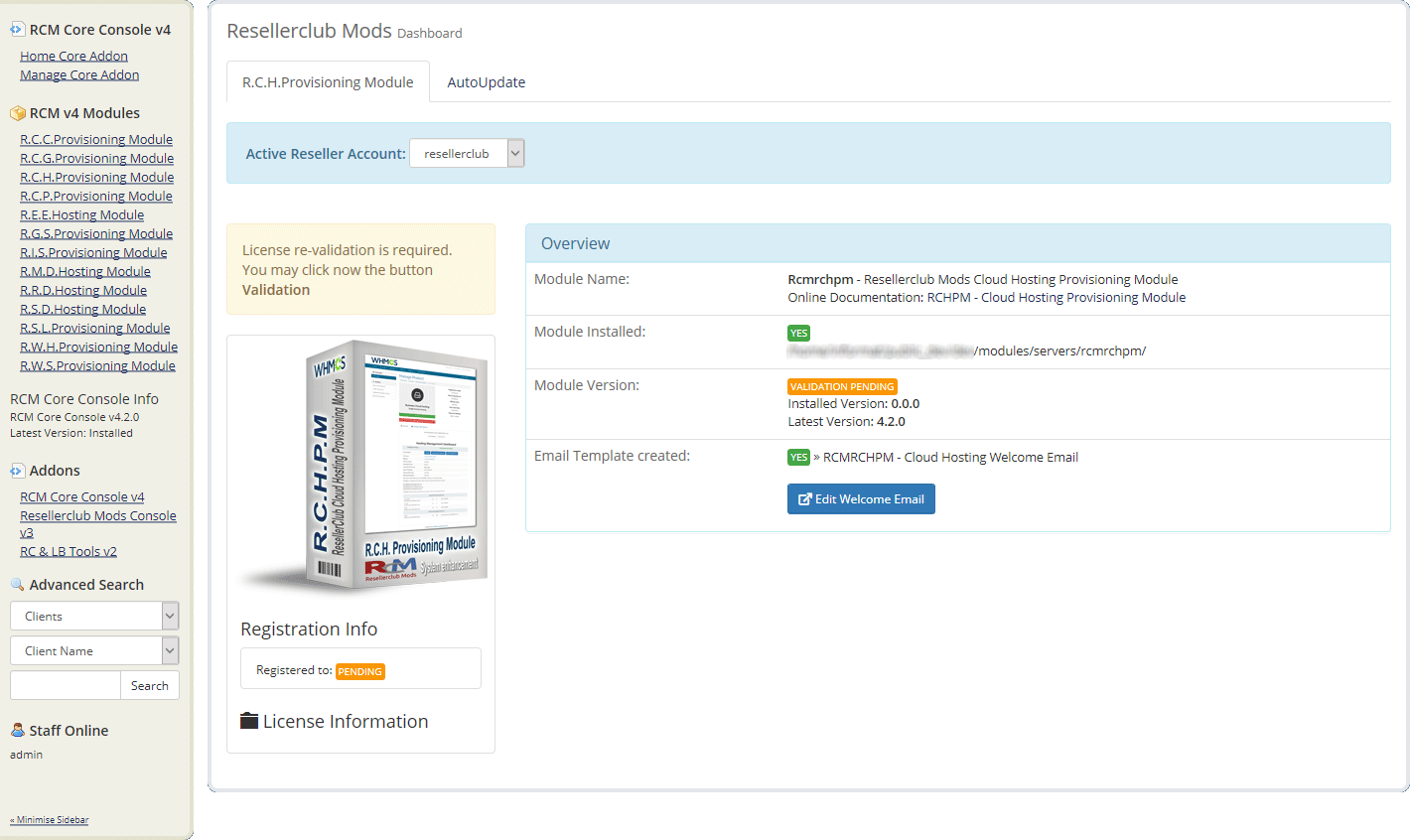Click the Overview panel heading
The height and width of the screenshot is (840, 1410).
tap(575, 243)
